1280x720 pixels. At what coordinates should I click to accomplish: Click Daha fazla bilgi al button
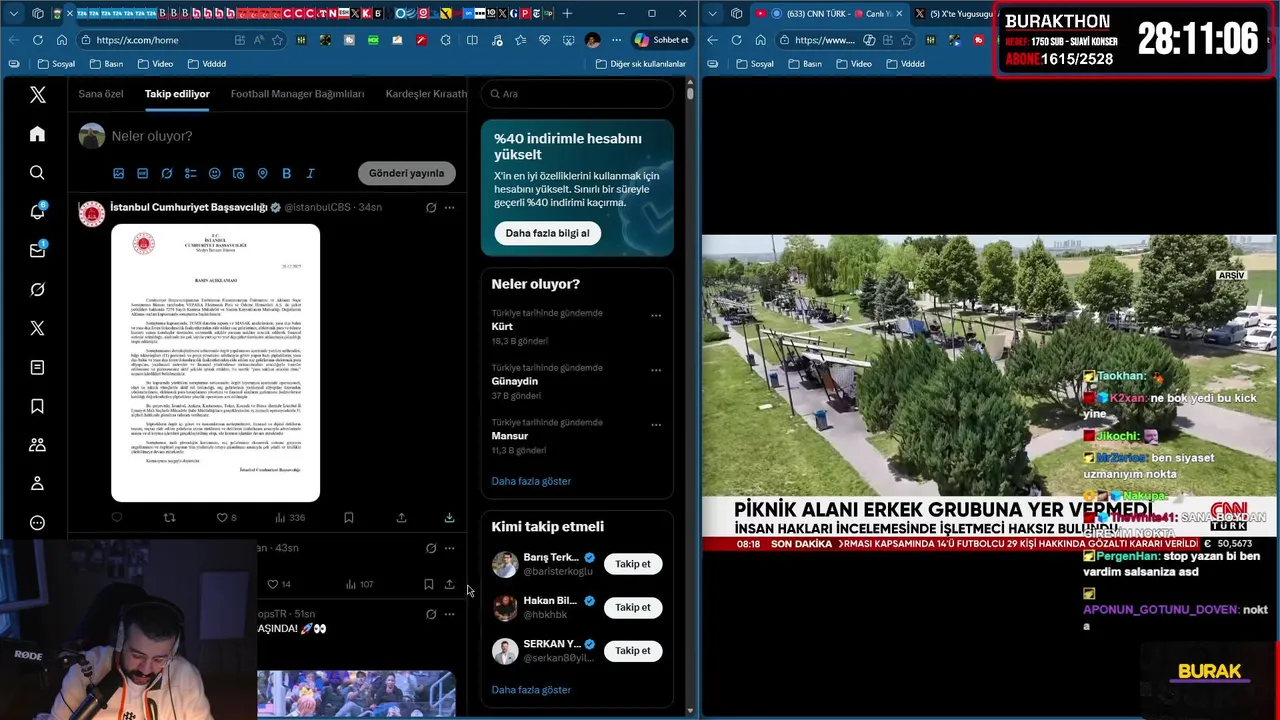pos(547,233)
